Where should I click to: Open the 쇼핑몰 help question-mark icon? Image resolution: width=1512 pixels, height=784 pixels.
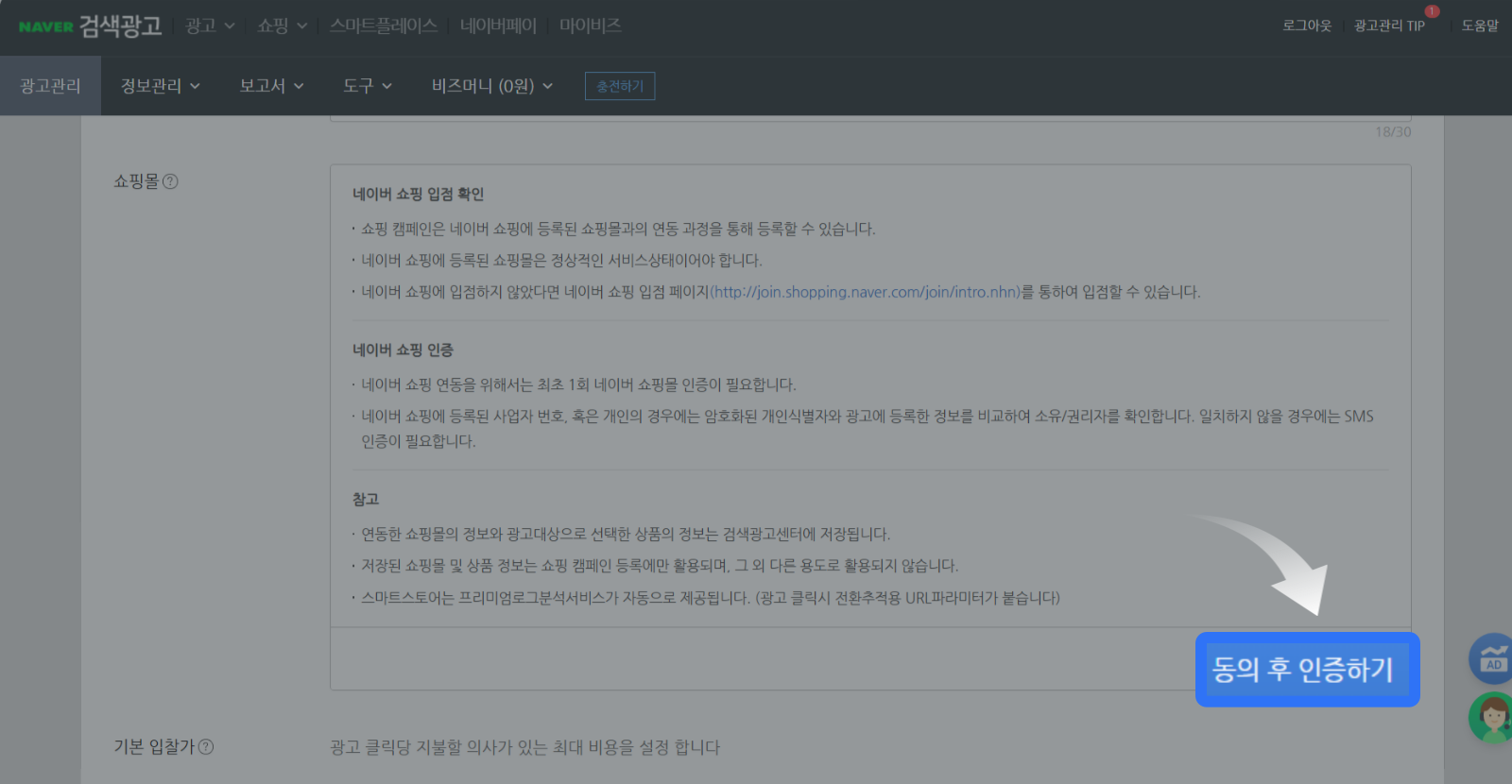(x=170, y=181)
